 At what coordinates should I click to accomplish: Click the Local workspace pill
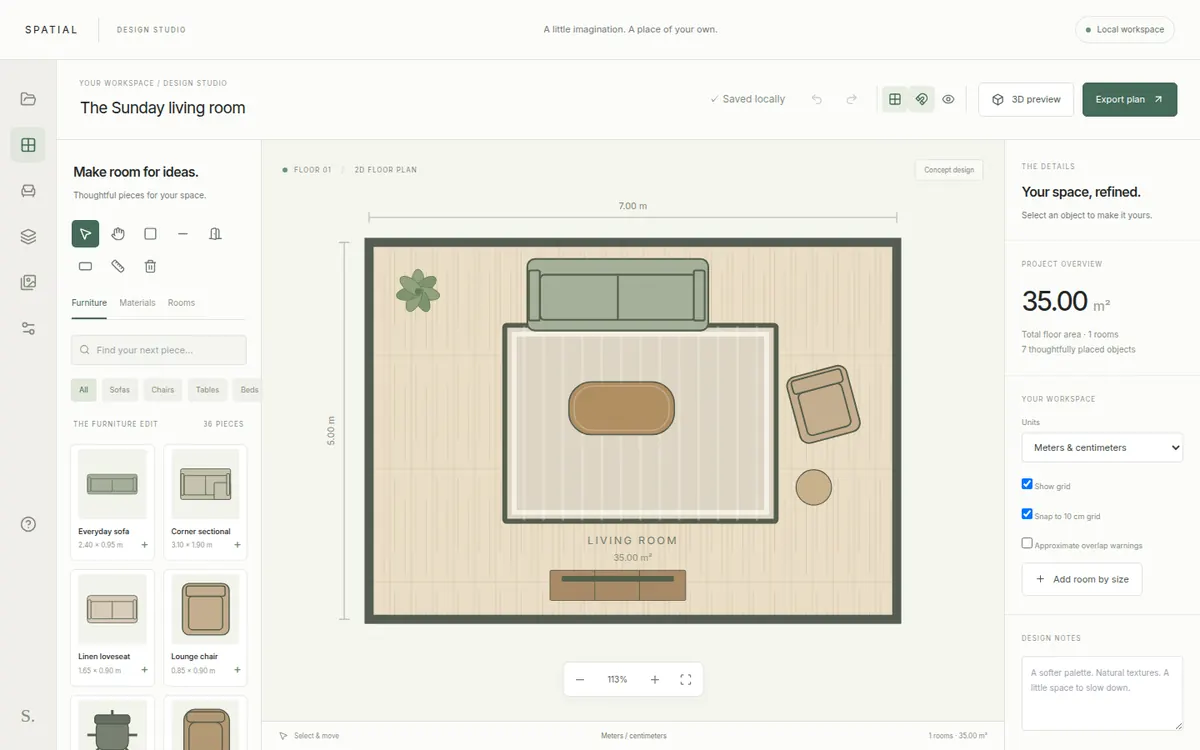point(1124,29)
